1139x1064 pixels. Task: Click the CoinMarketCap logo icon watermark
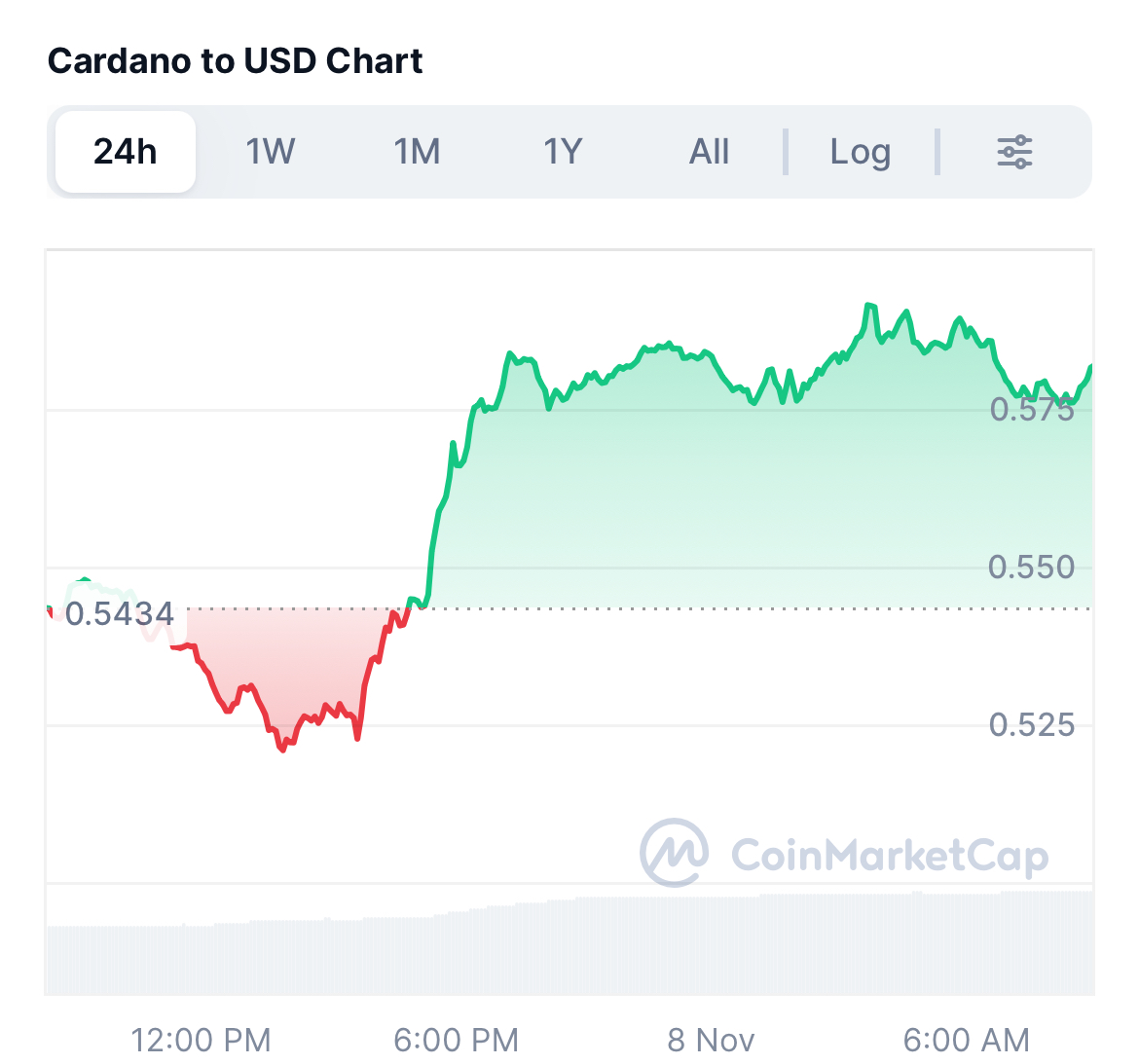point(674,853)
